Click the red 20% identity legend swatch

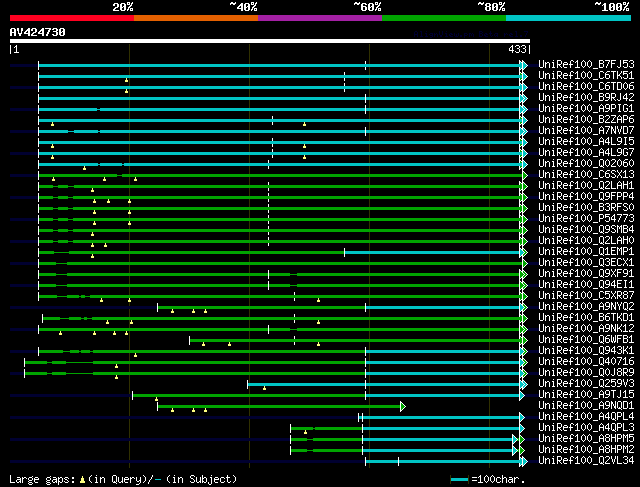72,18
